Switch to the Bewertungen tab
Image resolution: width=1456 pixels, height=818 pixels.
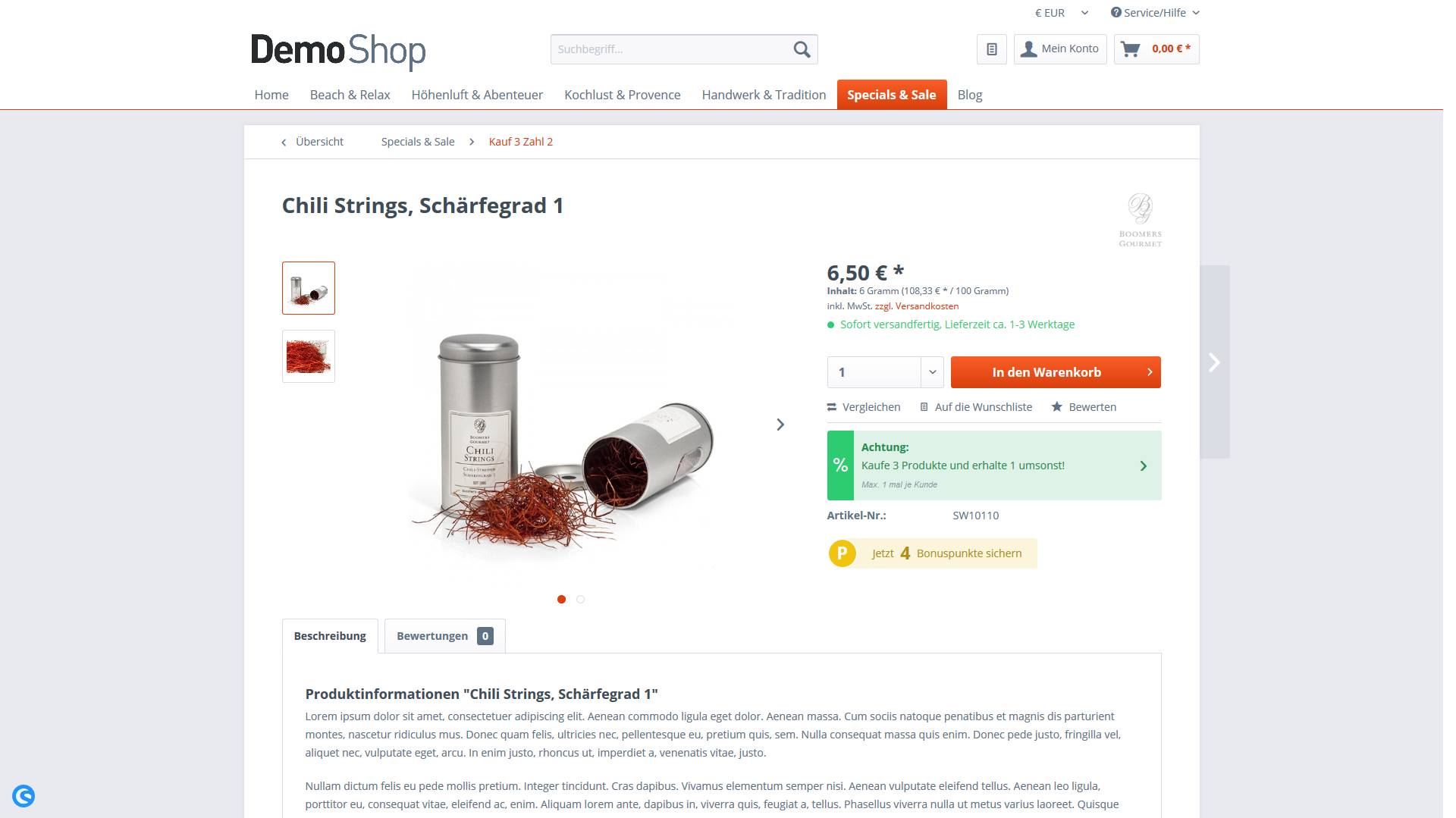click(x=444, y=636)
